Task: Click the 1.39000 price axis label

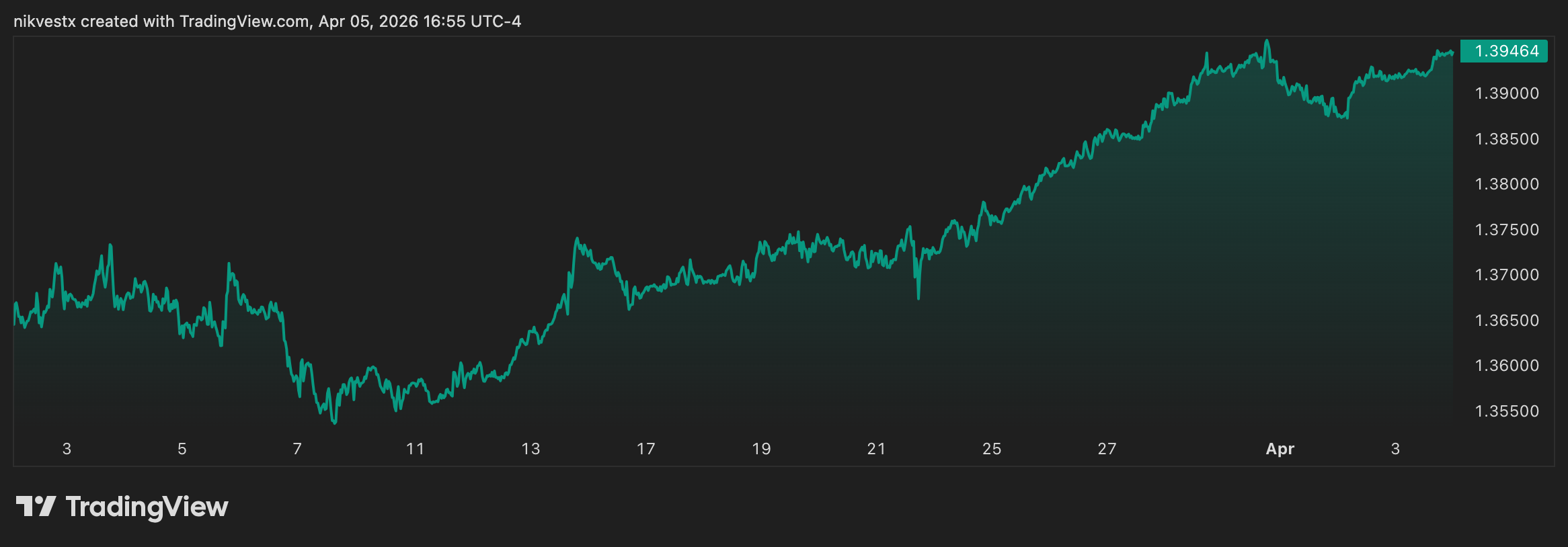Action: [1506, 93]
